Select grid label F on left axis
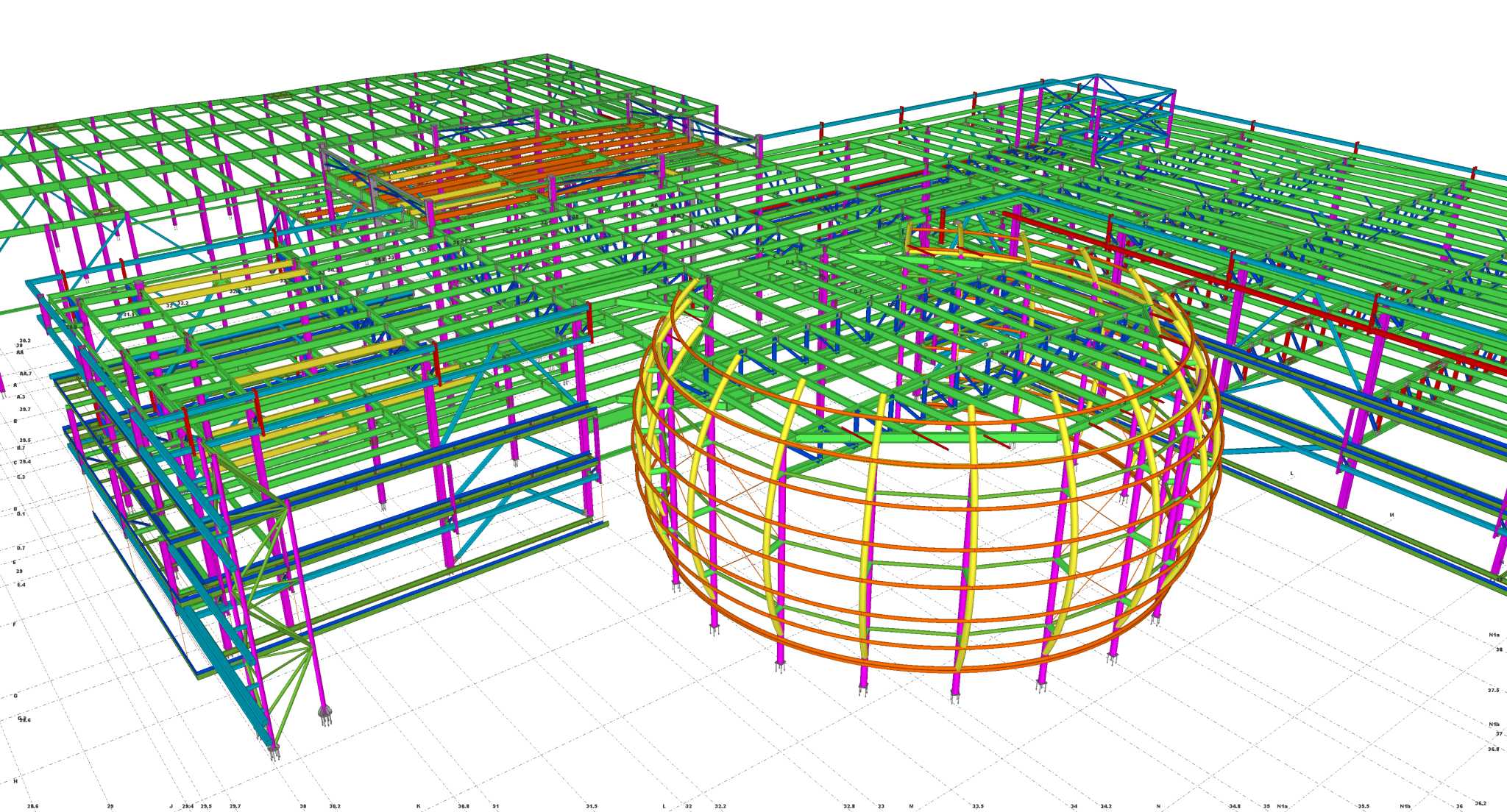The image size is (1507, 812). tap(15, 624)
